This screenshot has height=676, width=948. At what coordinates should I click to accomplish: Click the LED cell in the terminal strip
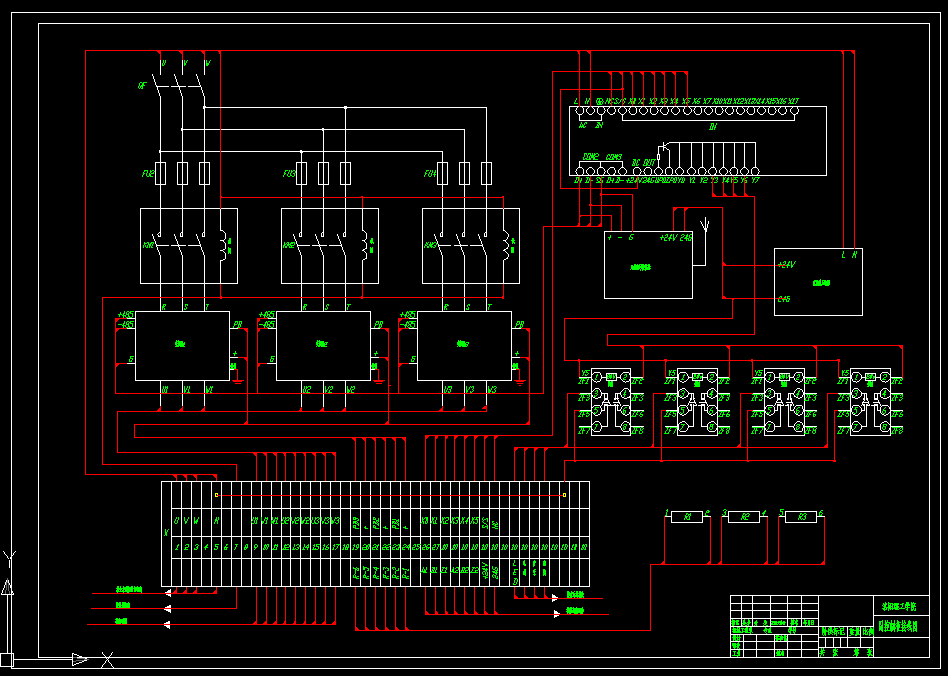click(515, 571)
